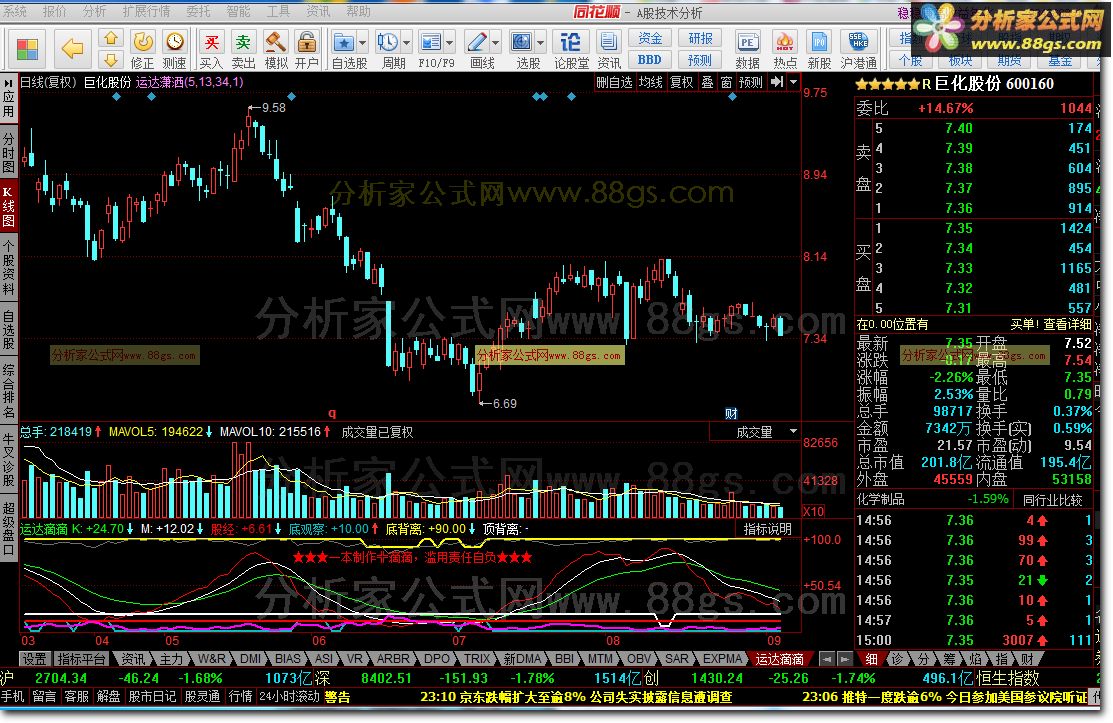Select the MACD-style BIAS indicator tab
The width and height of the screenshot is (1113, 723).
287,659
